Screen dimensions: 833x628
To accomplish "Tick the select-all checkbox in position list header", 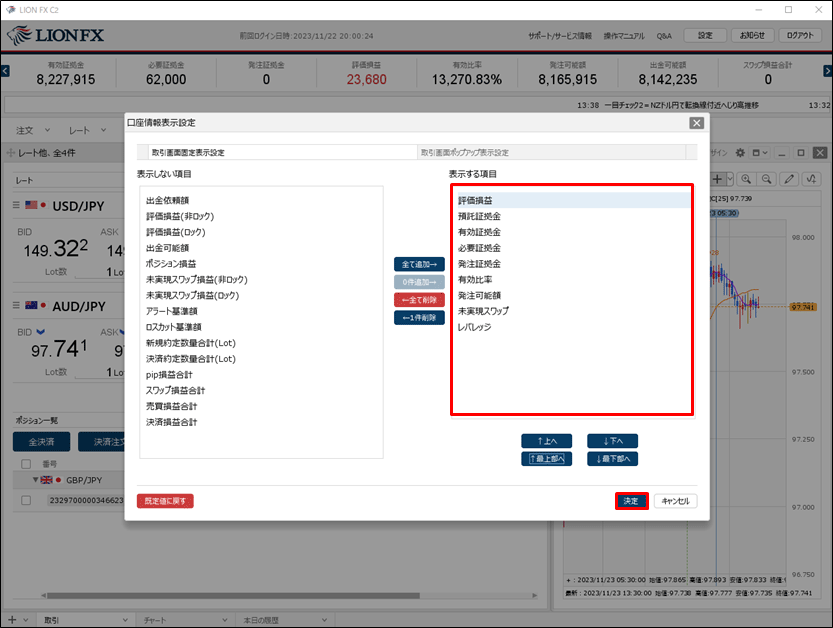I will (26, 464).
